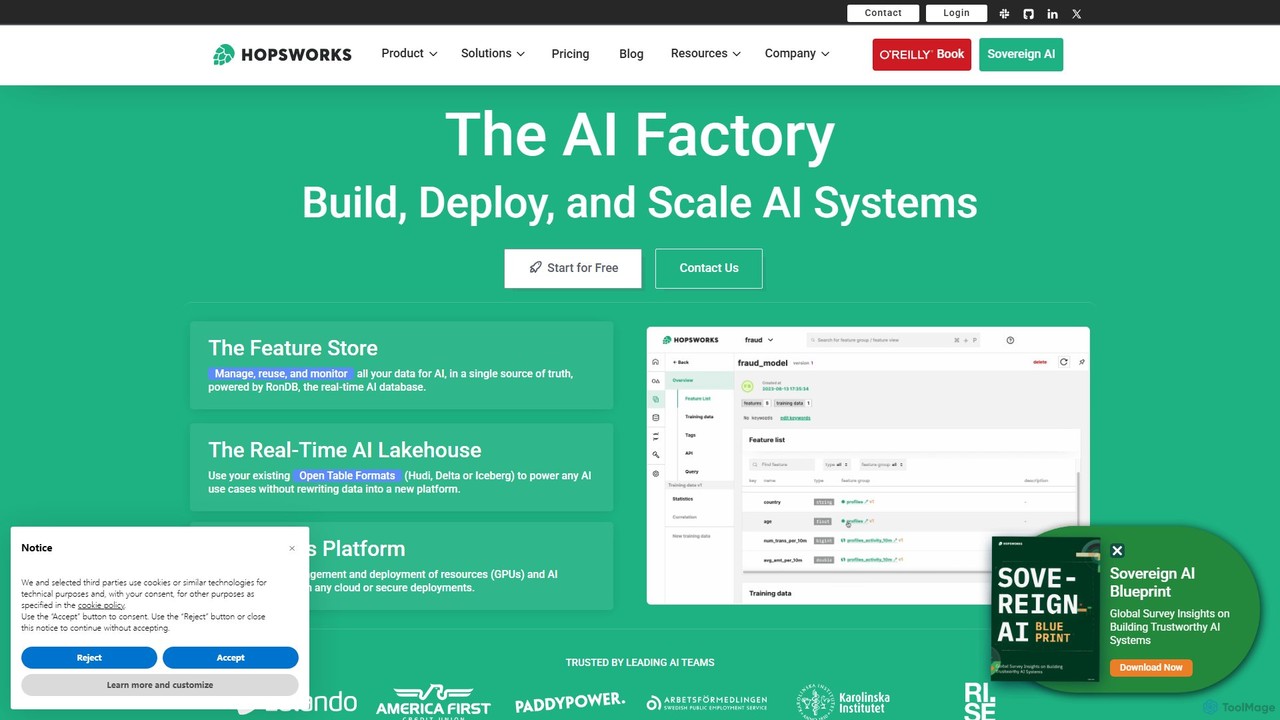
Task: Click Learn more and customize
Action: [160, 685]
